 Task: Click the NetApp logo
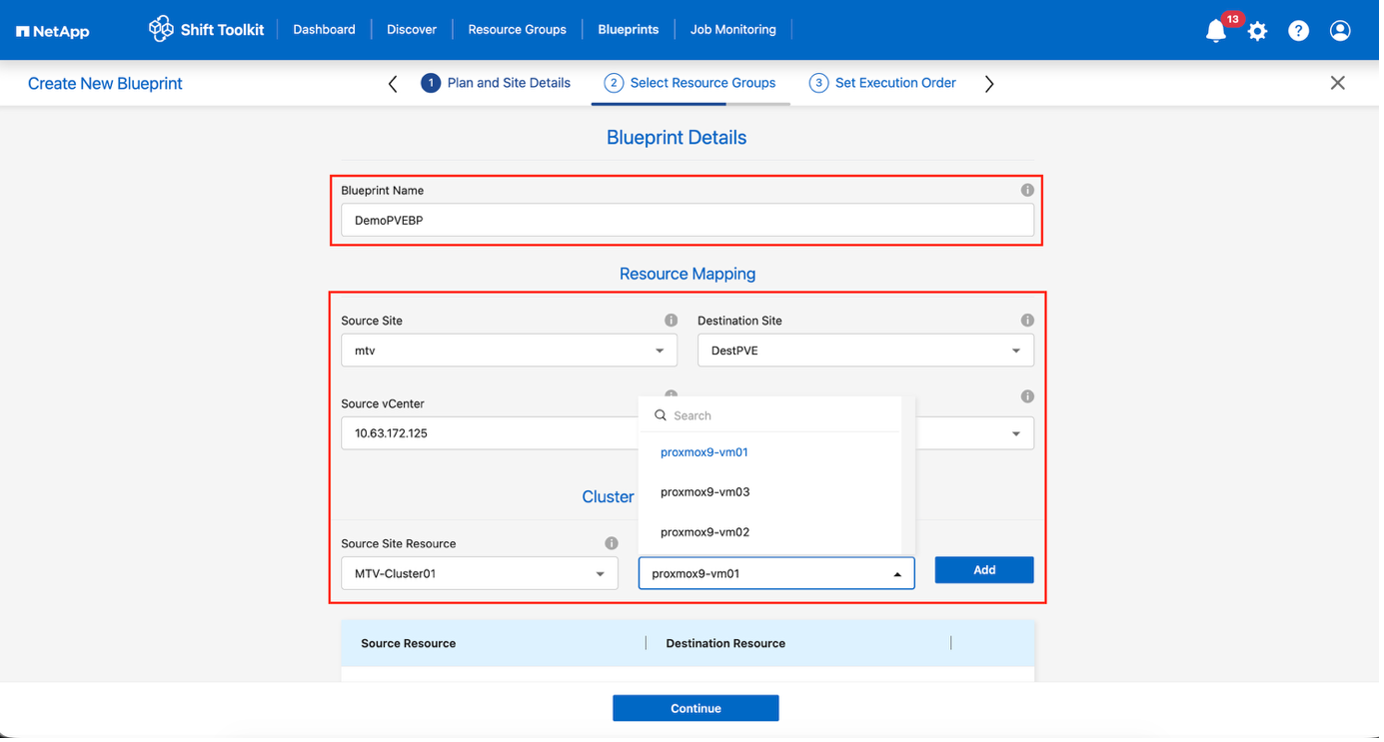coord(52,30)
